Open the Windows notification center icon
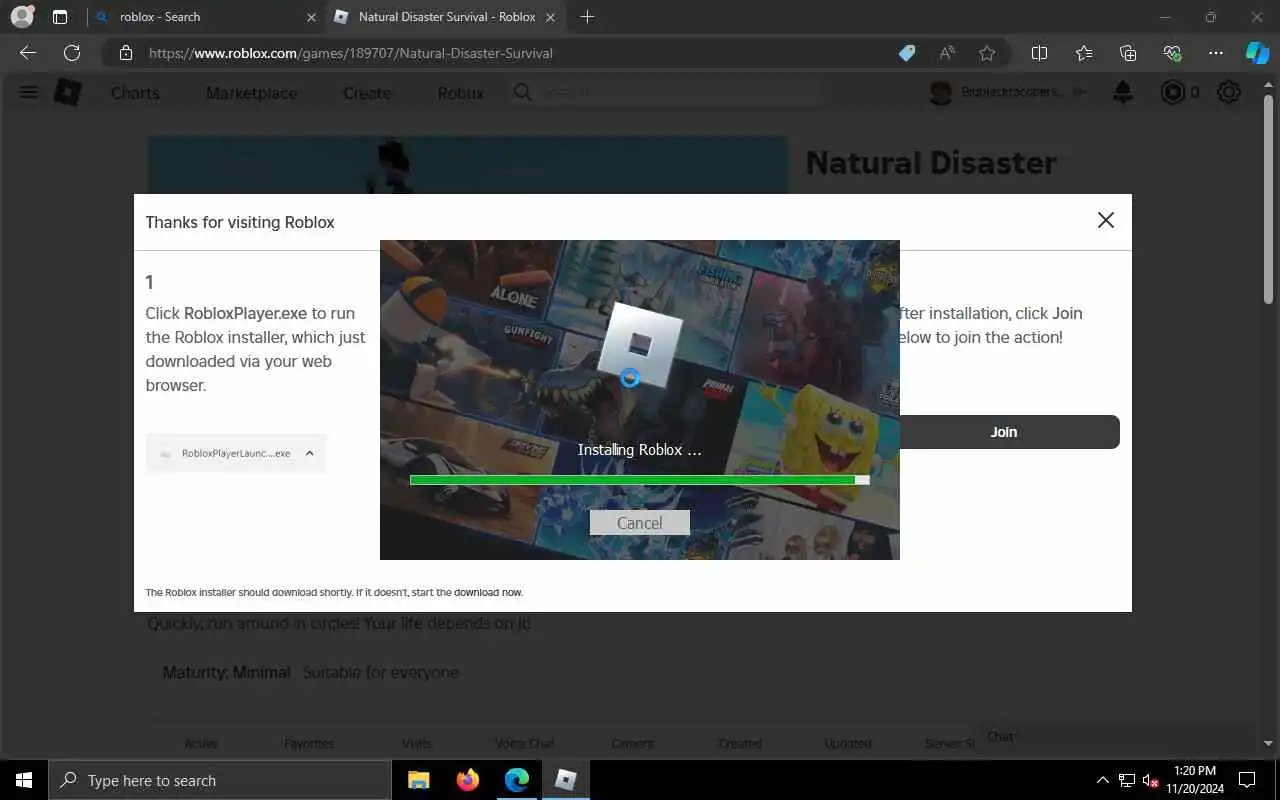The height and width of the screenshot is (800, 1280). pyautogui.click(x=1247, y=780)
